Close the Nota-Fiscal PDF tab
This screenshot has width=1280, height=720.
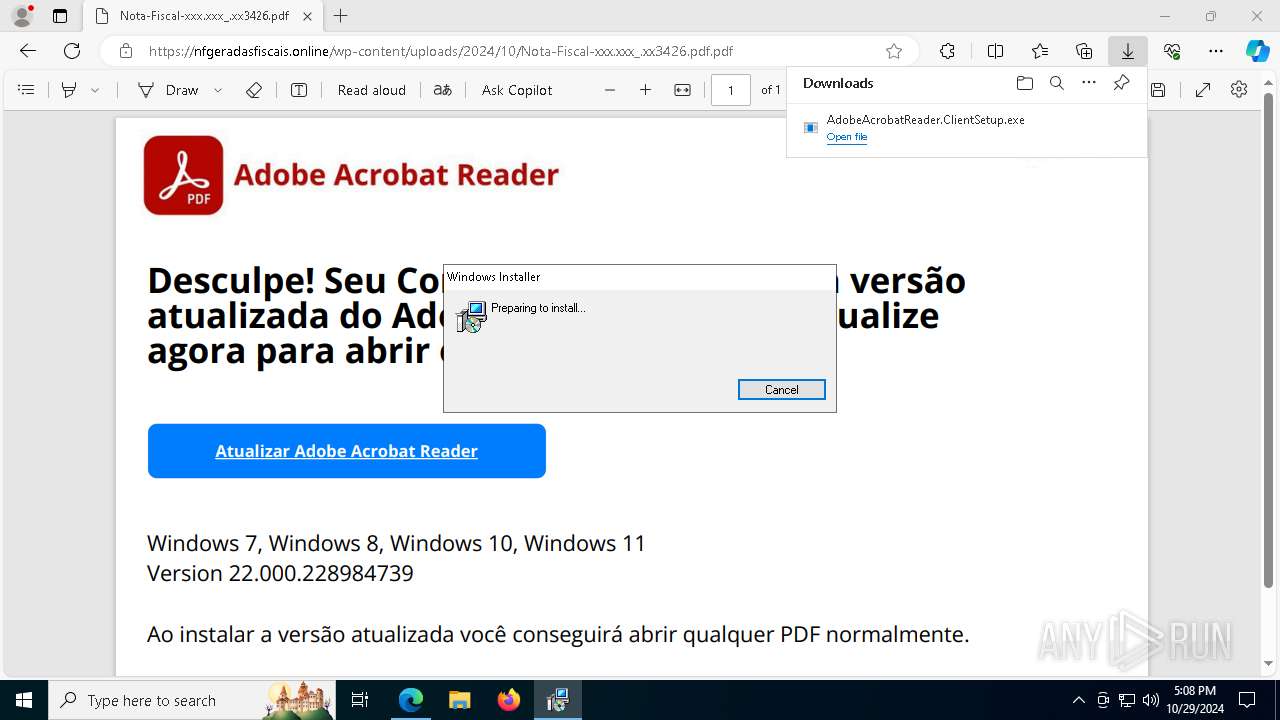(x=308, y=16)
